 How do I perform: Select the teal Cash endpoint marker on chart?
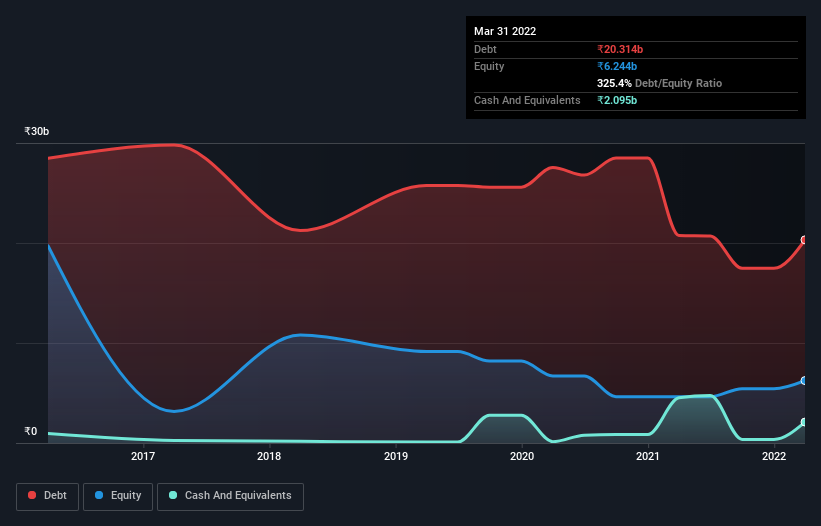pos(804,422)
